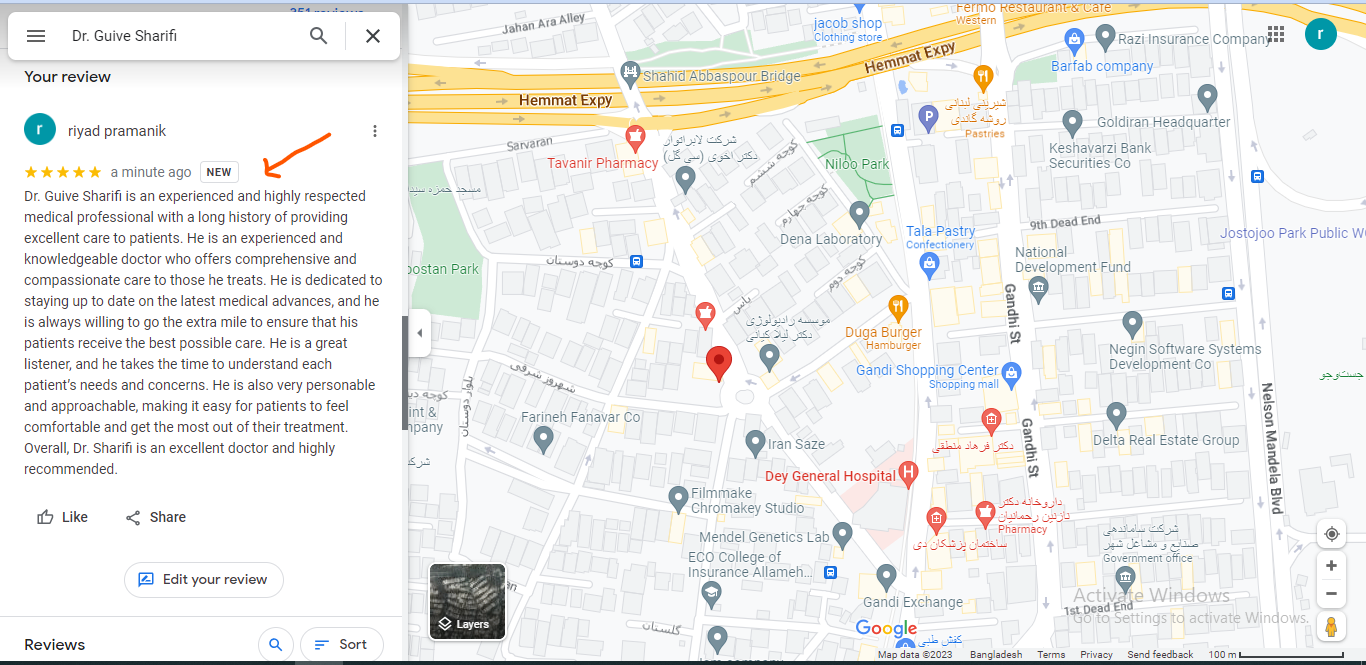The height and width of the screenshot is (665, 1366).
Task: Select the parking P marker
Action: click(x=928, y=117)
